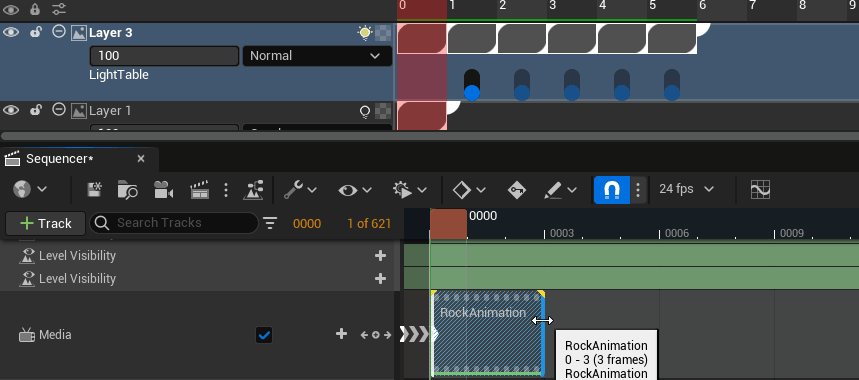Click the Layer 3 paint layer type icon
859x380 pixels.
pyautogui.click(x=79, y=33)
